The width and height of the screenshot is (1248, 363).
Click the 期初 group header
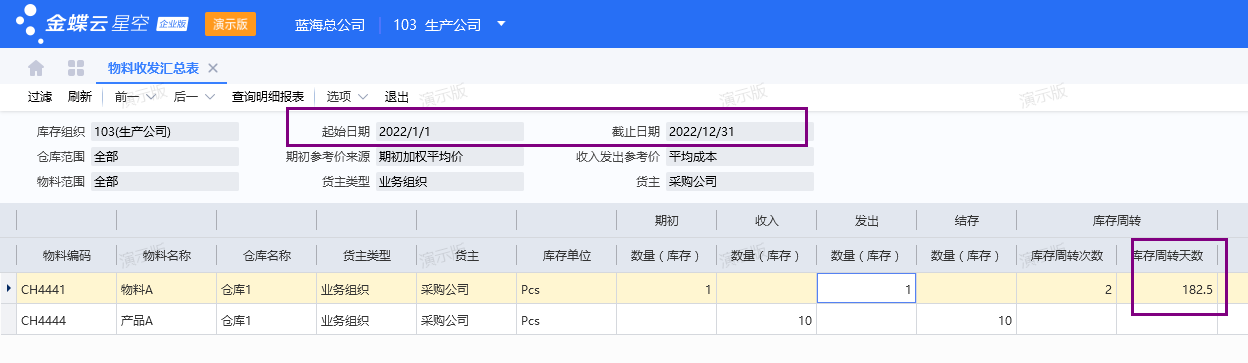tap(667, 220)
